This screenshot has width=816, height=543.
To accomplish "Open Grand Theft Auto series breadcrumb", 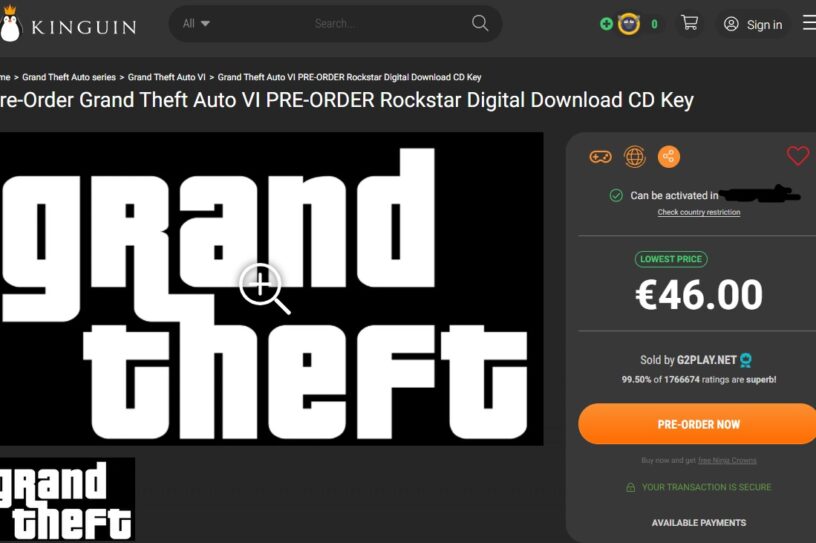I will [69, 77].
